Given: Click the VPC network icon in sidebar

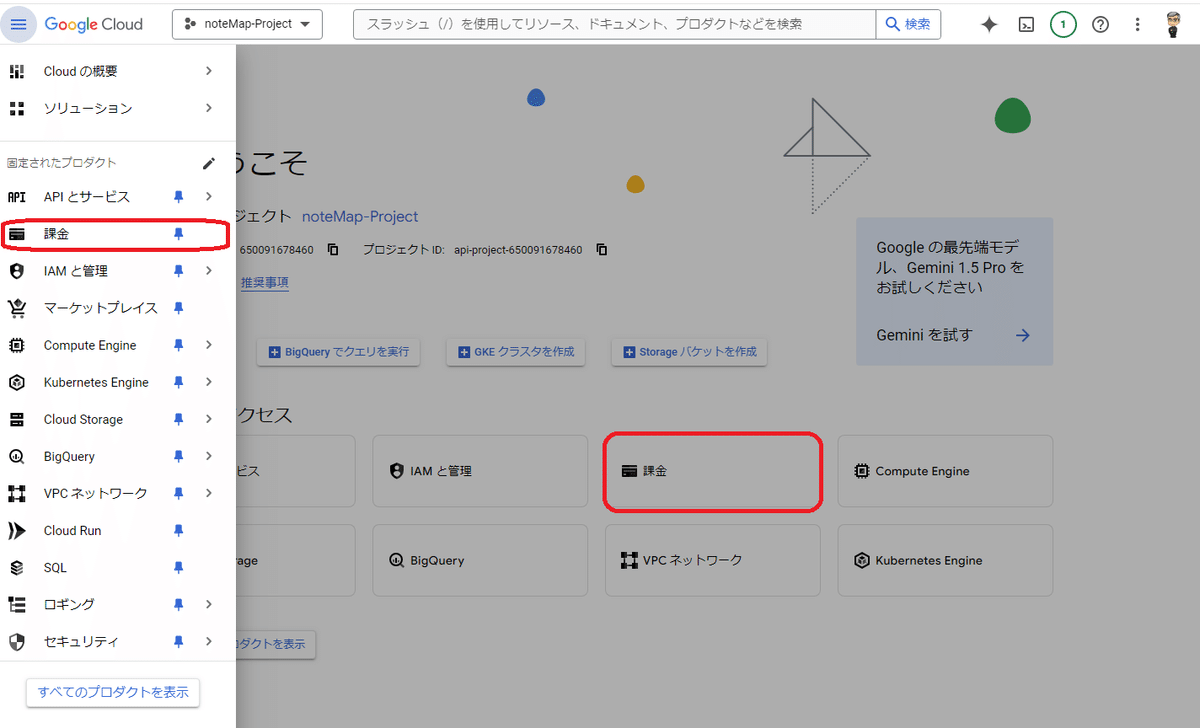Looking at the screenshot, I should (x=16, y=493).
